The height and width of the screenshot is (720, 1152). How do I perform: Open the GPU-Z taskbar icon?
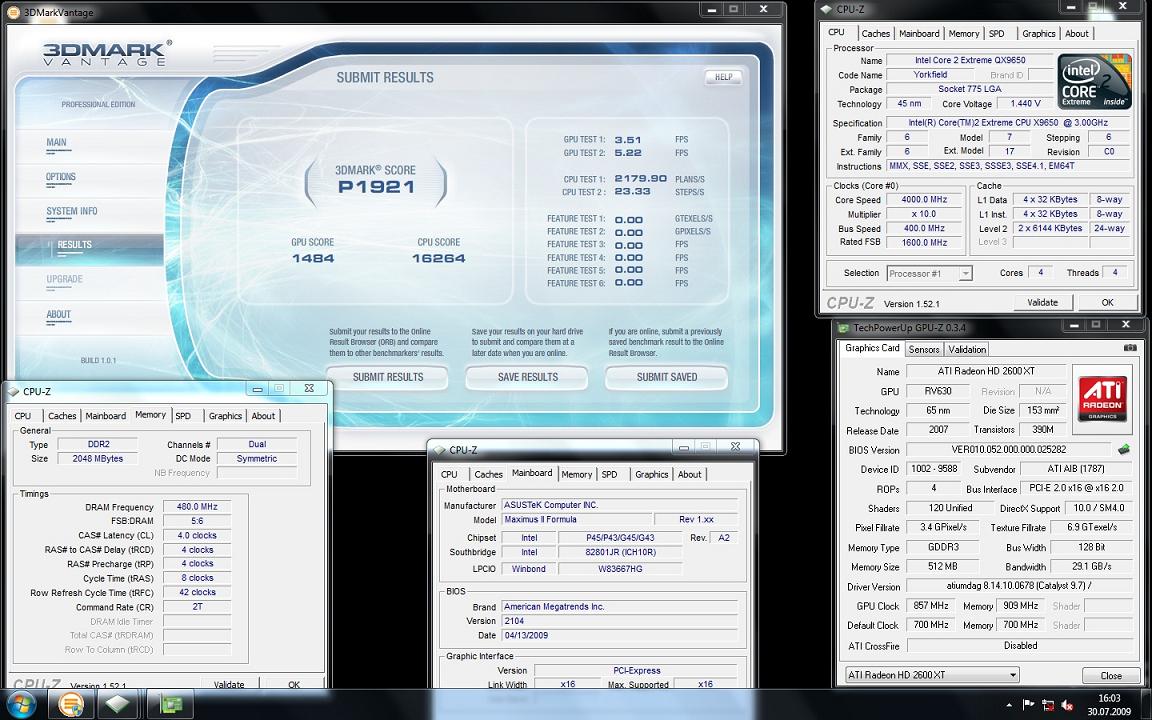pos(169,705)
